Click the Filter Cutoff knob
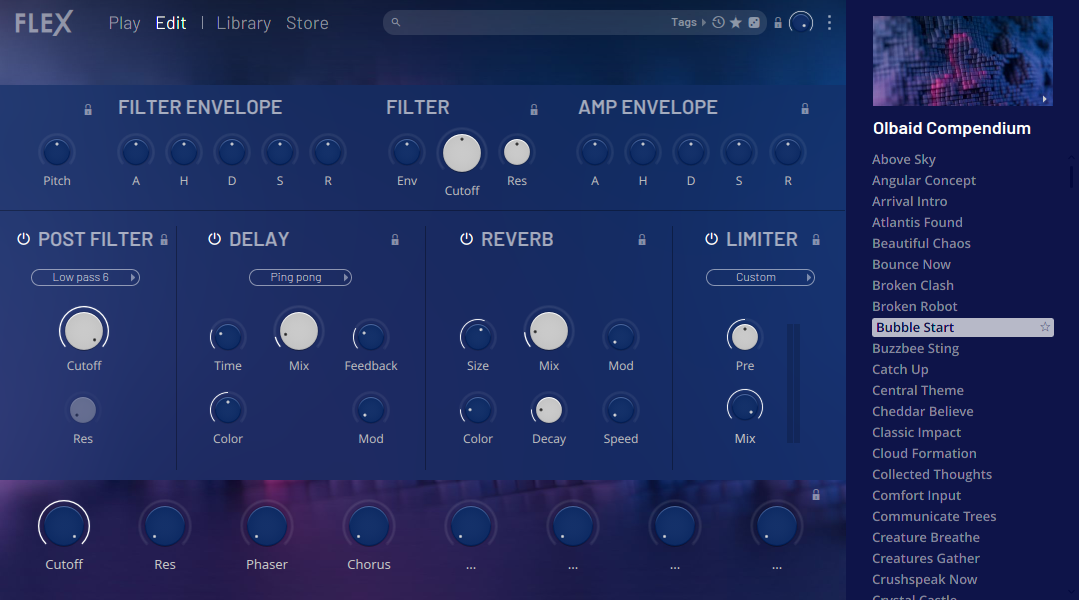1079x600 pixels. [x=462, y=153]
